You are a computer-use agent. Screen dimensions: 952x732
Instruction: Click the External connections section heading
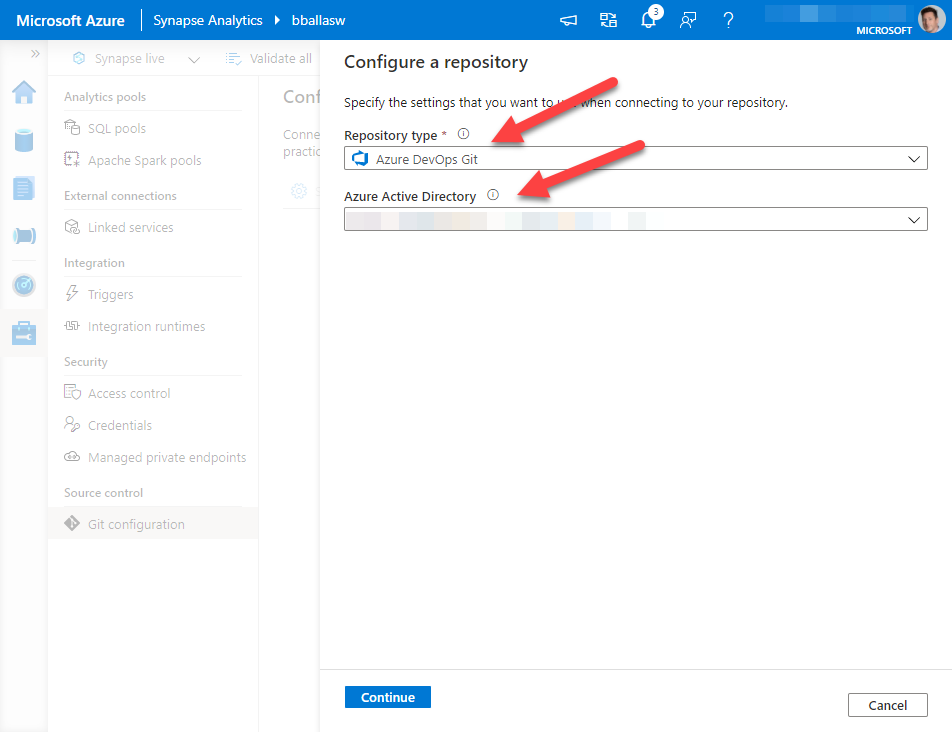coord(120,196)
